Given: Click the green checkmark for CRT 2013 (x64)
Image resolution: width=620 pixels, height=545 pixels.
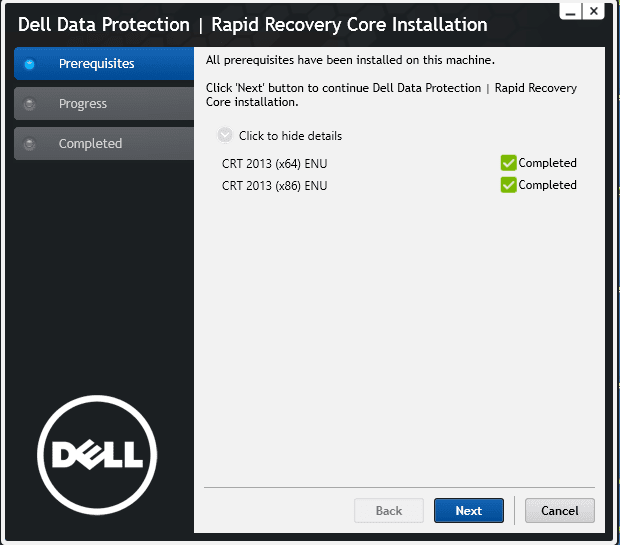Looking at the screenshot, I should [508, 163].
